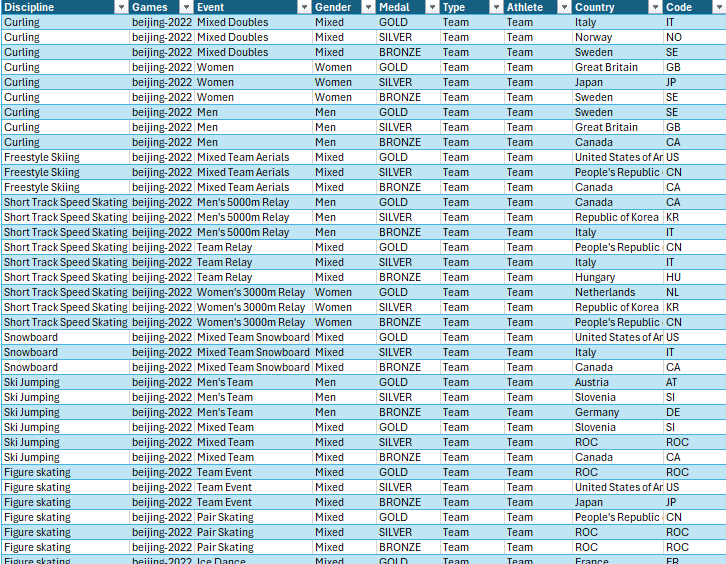Select the Event header cell
This screenshot has height=564, width=726.
253,7
